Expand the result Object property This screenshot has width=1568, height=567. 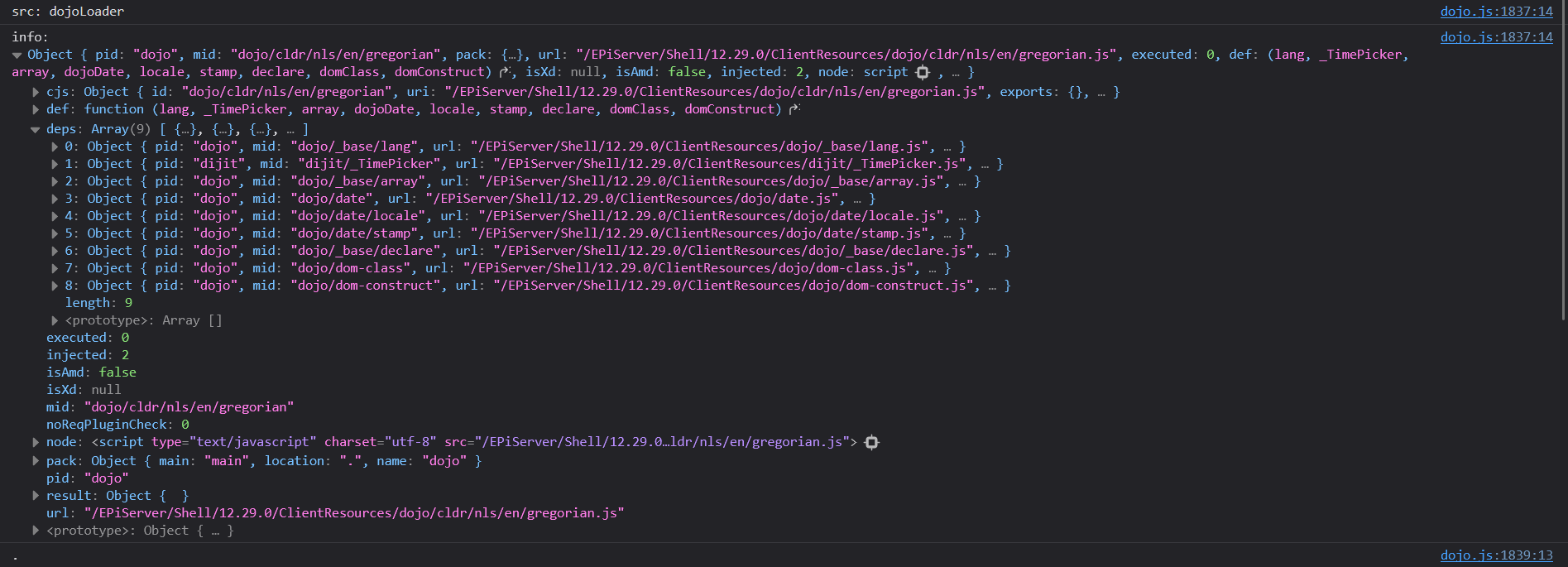tap(36, 496)
